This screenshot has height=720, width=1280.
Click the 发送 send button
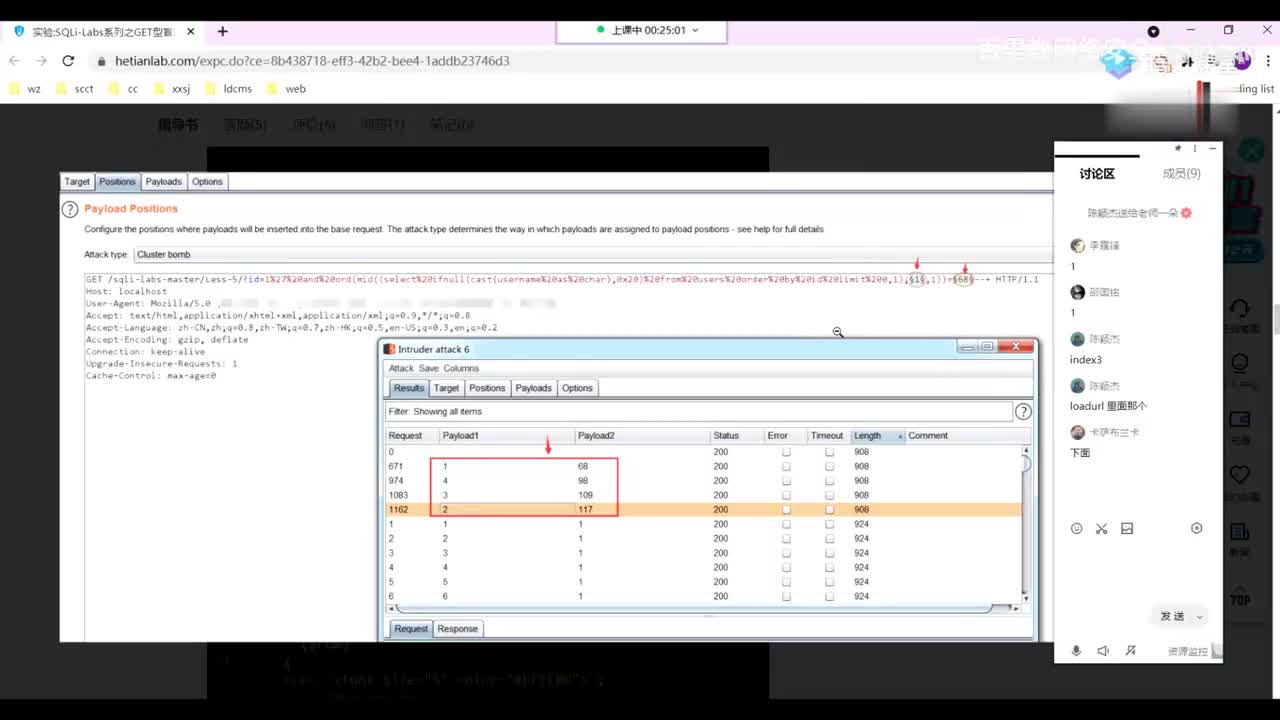pos(1172,617)
